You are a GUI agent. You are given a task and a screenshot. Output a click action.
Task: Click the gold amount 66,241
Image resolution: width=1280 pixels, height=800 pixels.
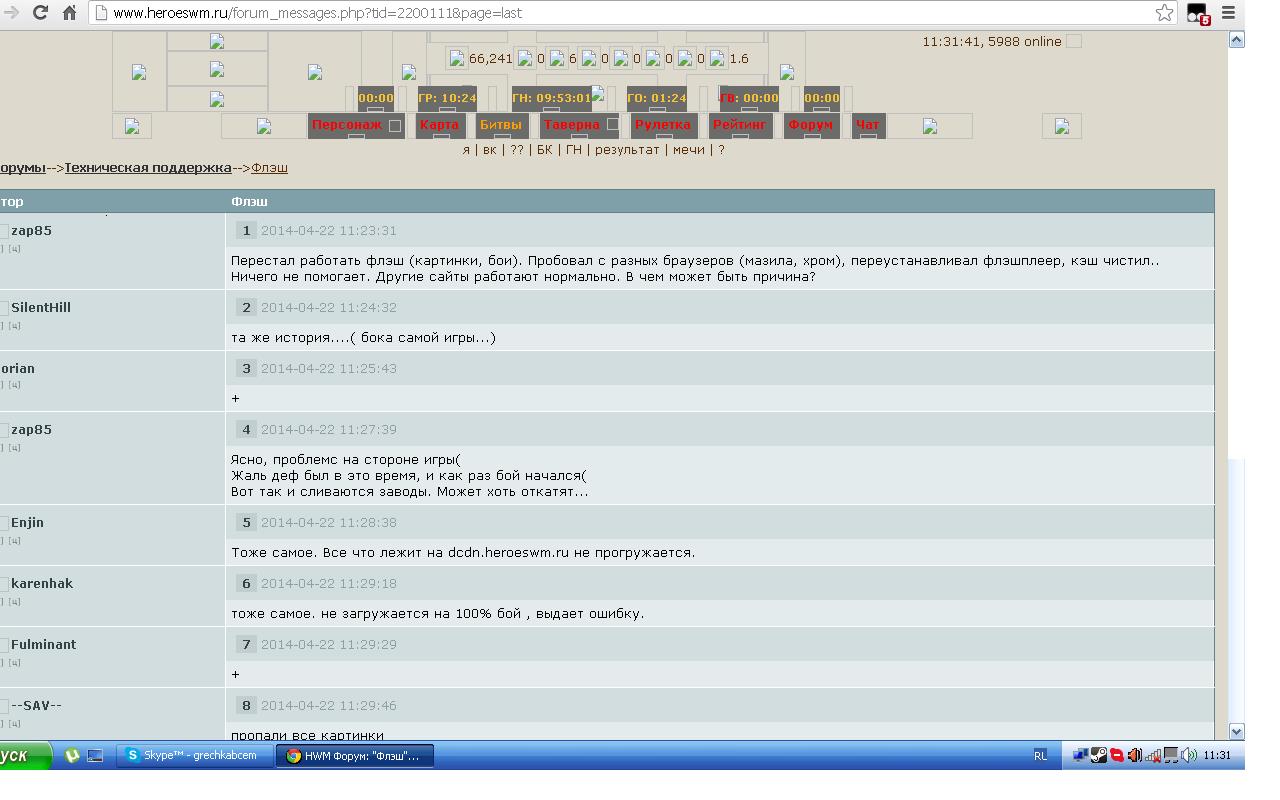pos(491,59)
